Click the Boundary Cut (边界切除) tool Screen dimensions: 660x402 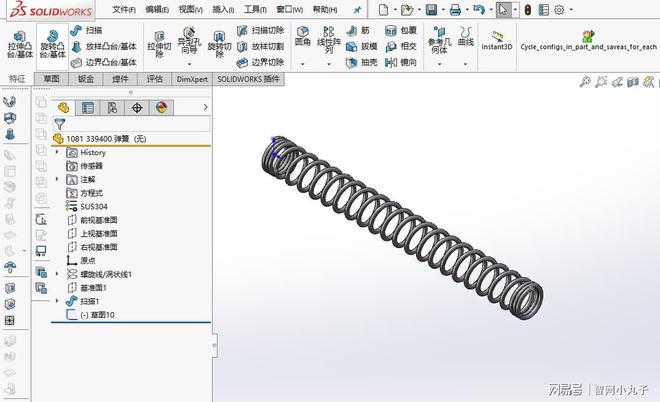pos(260,62)
